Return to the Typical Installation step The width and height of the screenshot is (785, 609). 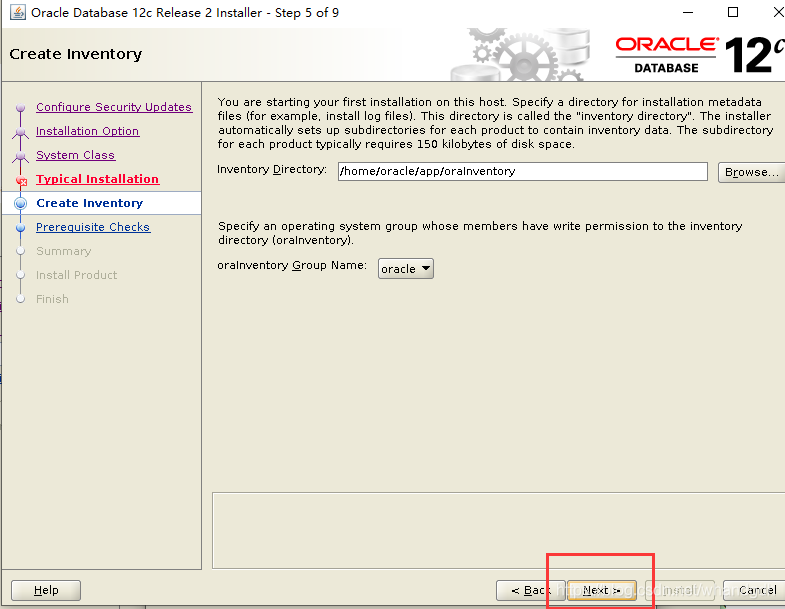(97, 179)
